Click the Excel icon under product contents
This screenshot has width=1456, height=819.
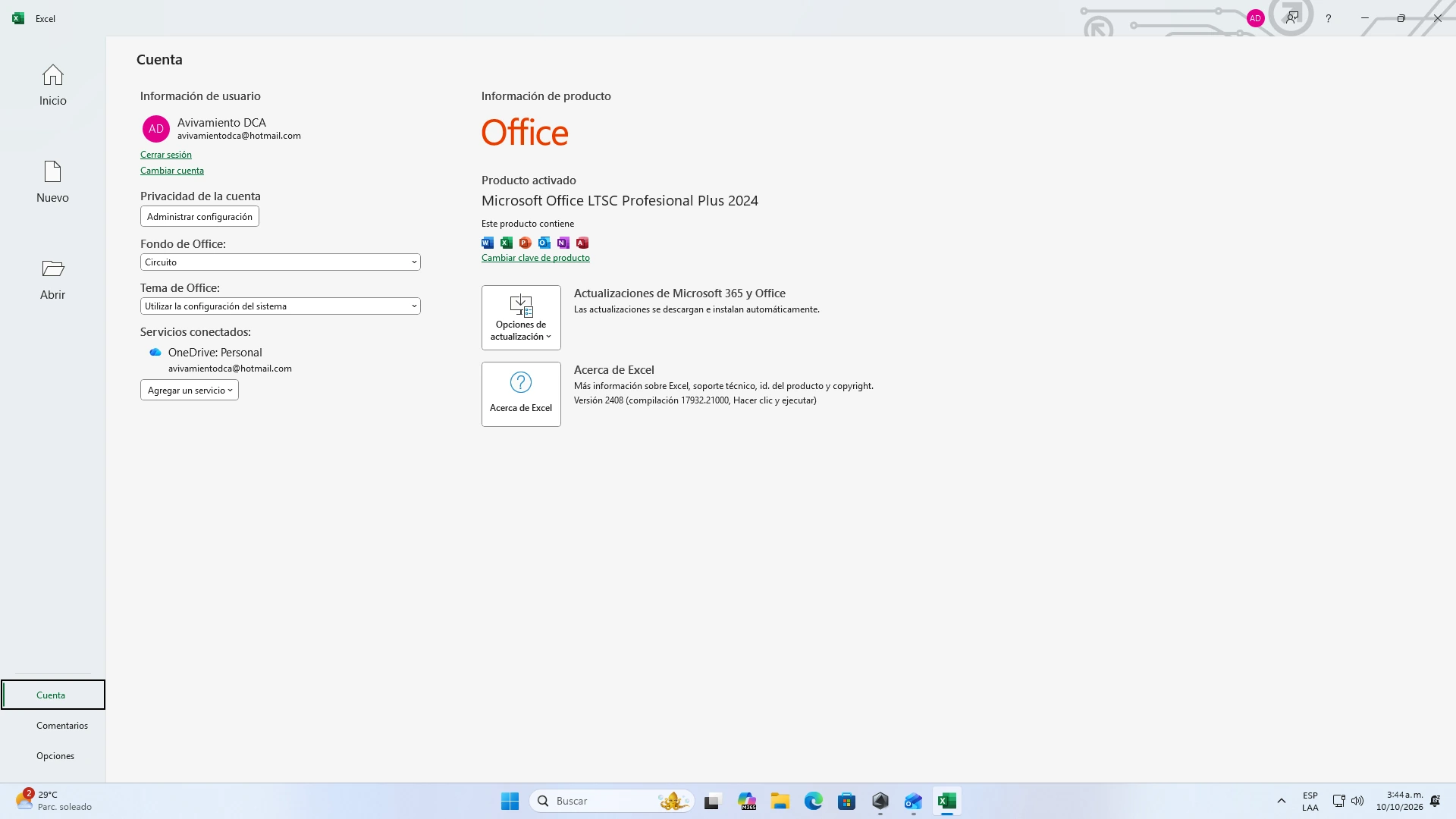tap(507, 243)
